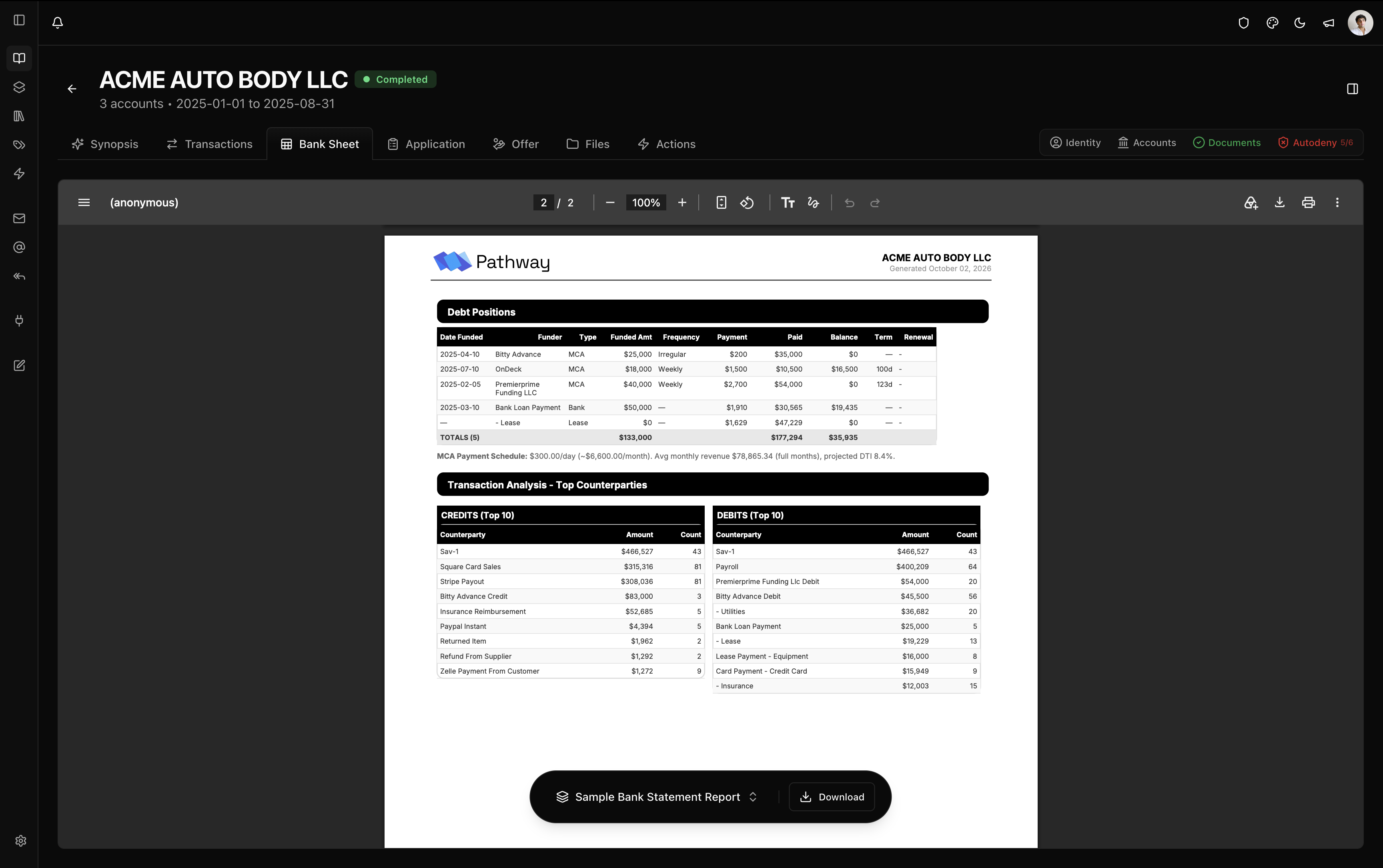
Task: Select the add text annotation tool
Action: [x=788, y=203]
